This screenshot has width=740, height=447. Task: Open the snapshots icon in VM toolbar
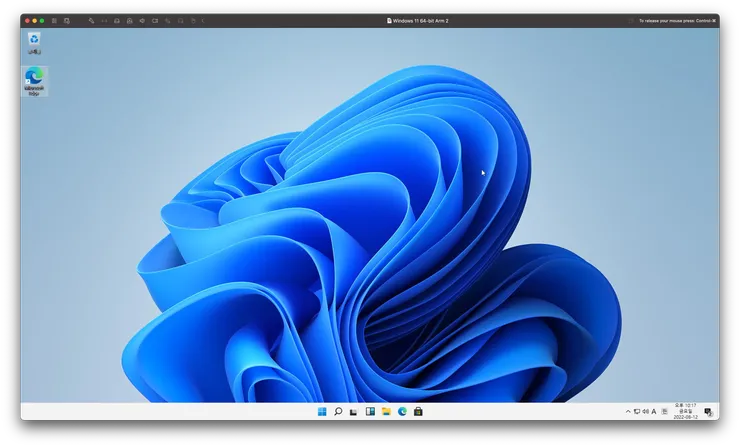pyautogui.click(x=67, y=21)
